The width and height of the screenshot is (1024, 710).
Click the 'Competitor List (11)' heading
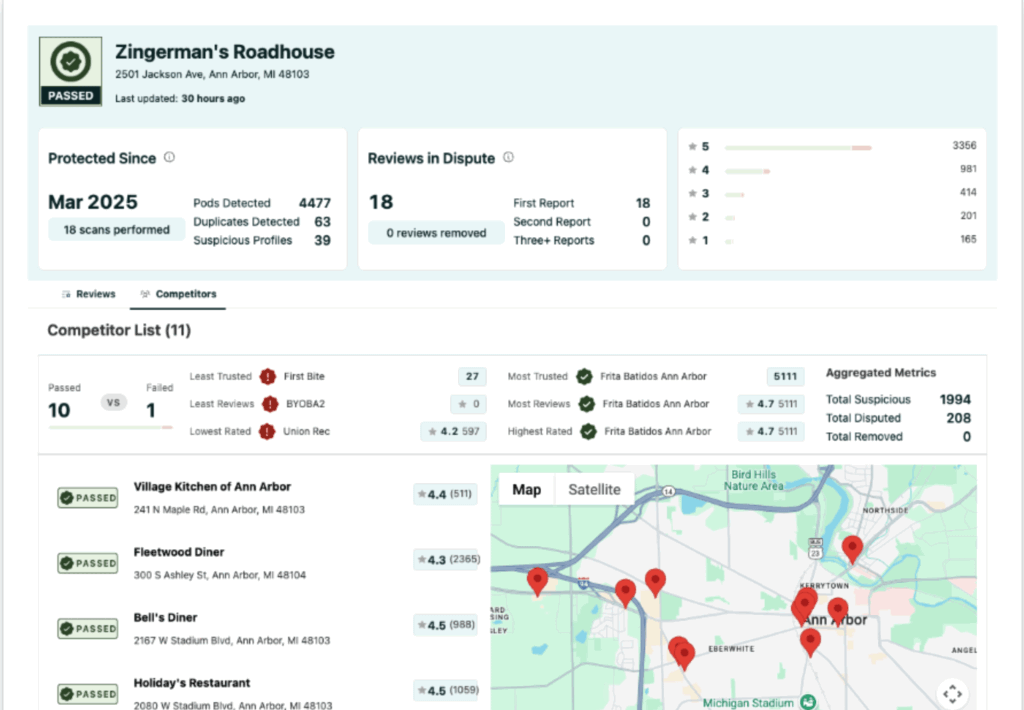coord(119,331)
